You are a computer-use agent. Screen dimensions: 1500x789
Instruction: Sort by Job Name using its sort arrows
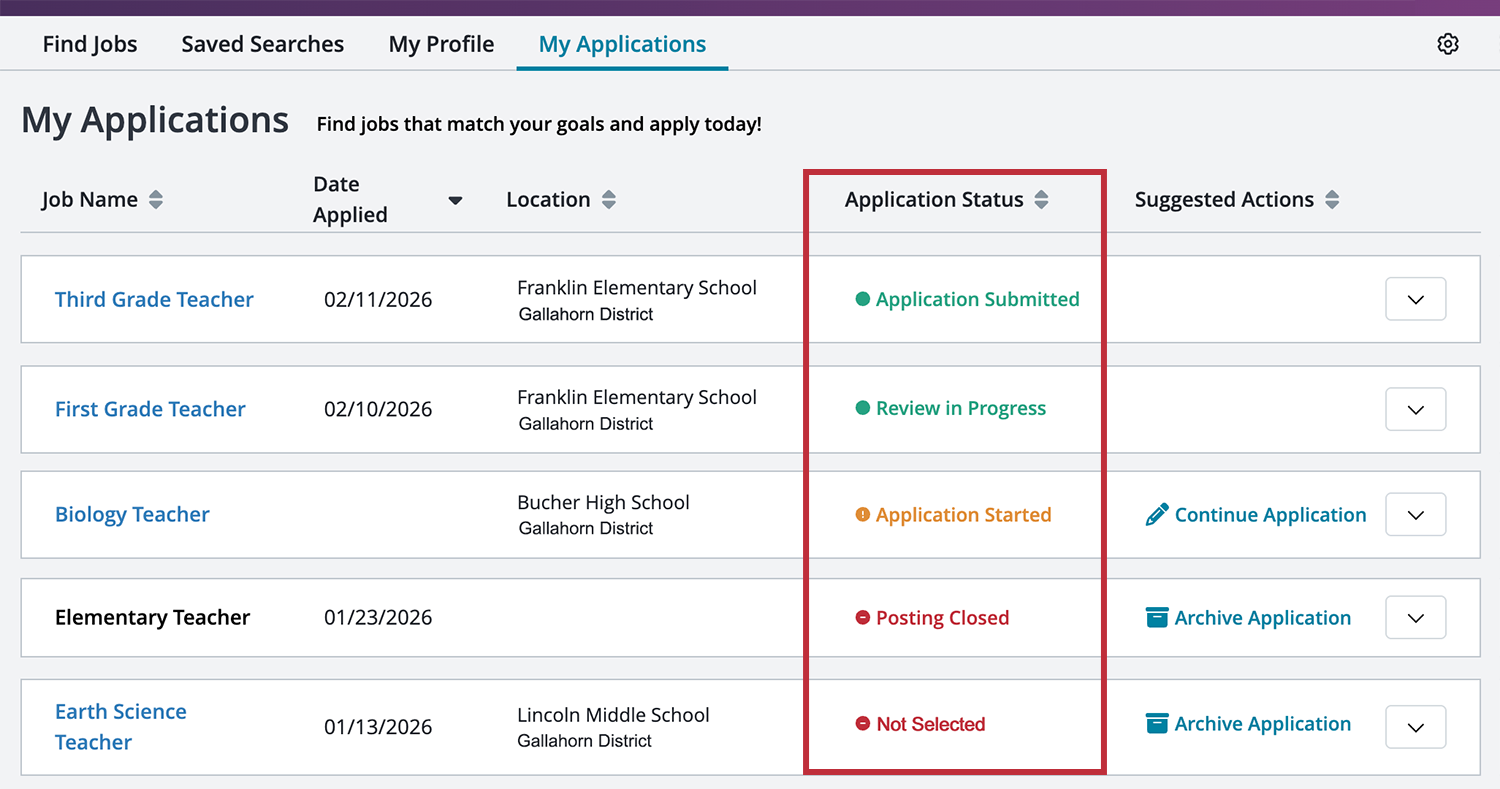(x=156, y=199)
